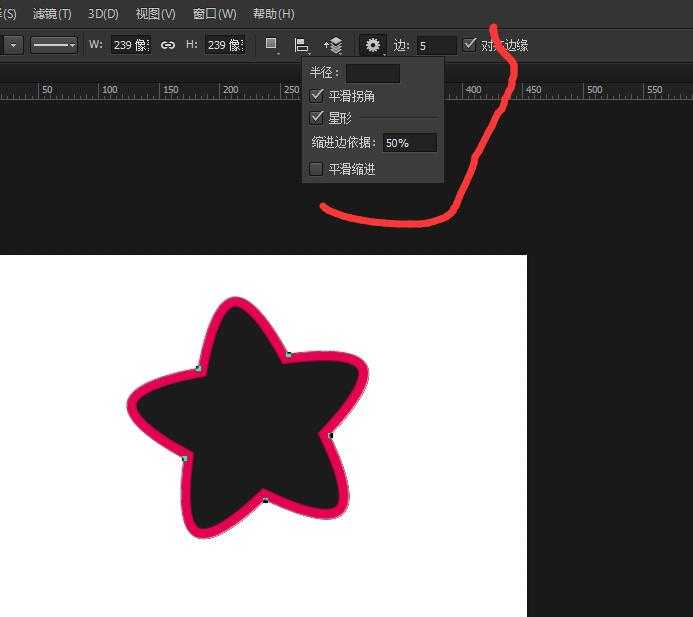Viewport: 693px width, 617px height.
Task: Enable the 平滑缩进 checkbox
Action: (316, 169)
